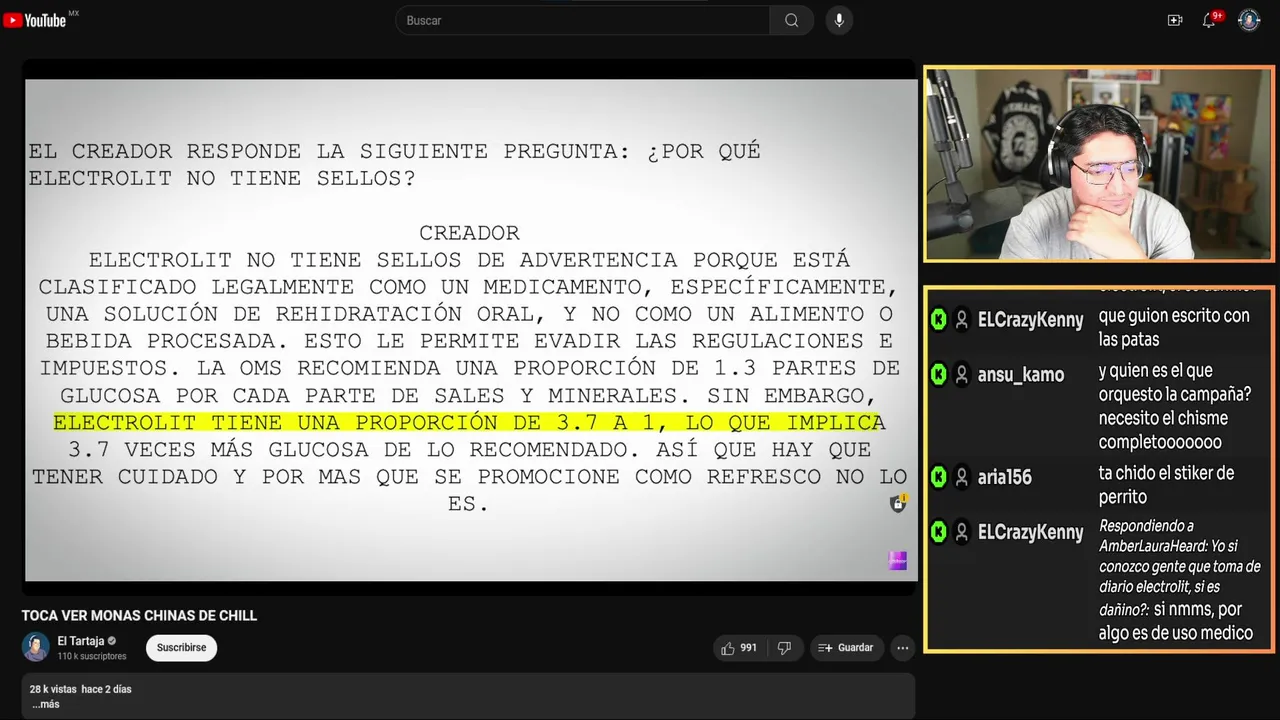Click the Kick badge beside aria156
Screen dimensions: 1280x720
(938, 477)
